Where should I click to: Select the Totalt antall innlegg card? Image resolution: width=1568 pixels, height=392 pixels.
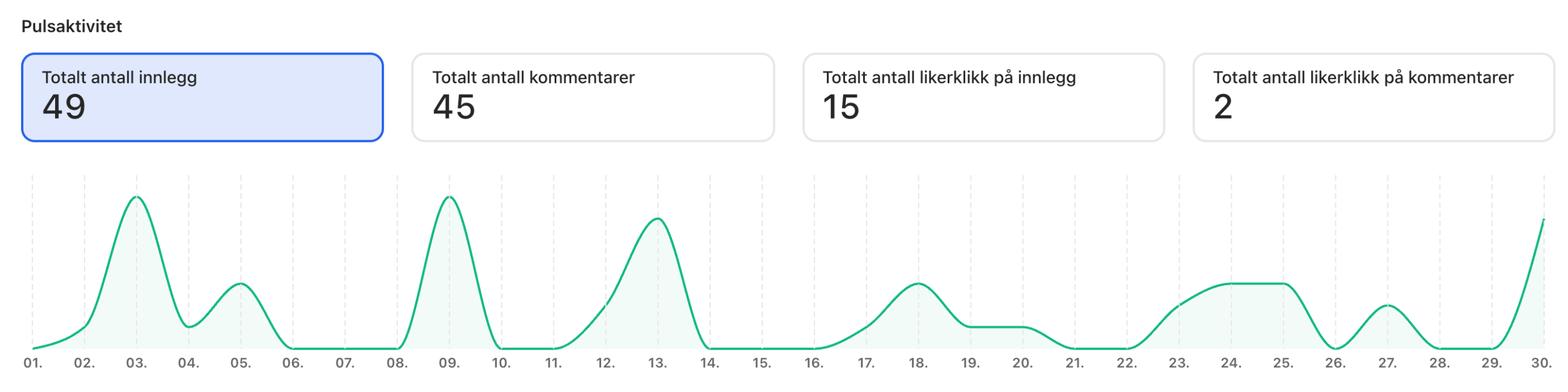click(x=202, y=97)
